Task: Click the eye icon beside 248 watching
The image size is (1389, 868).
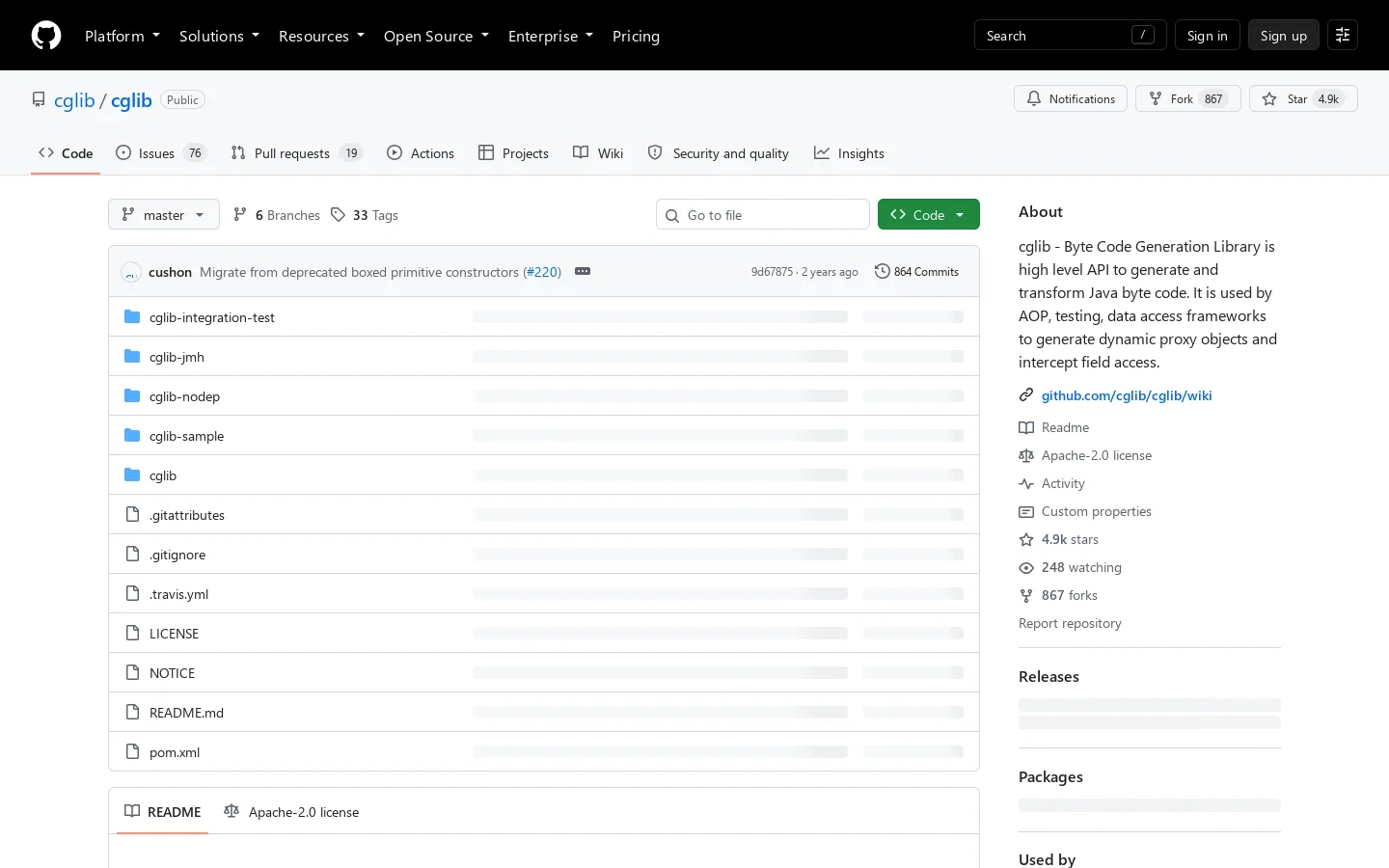Action: pos(1026,567)
